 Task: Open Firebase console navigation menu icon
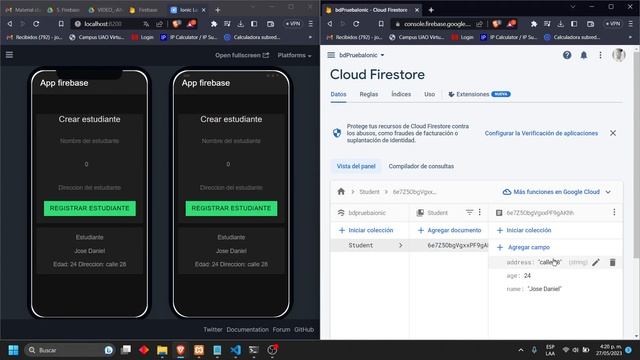point(331,55)
